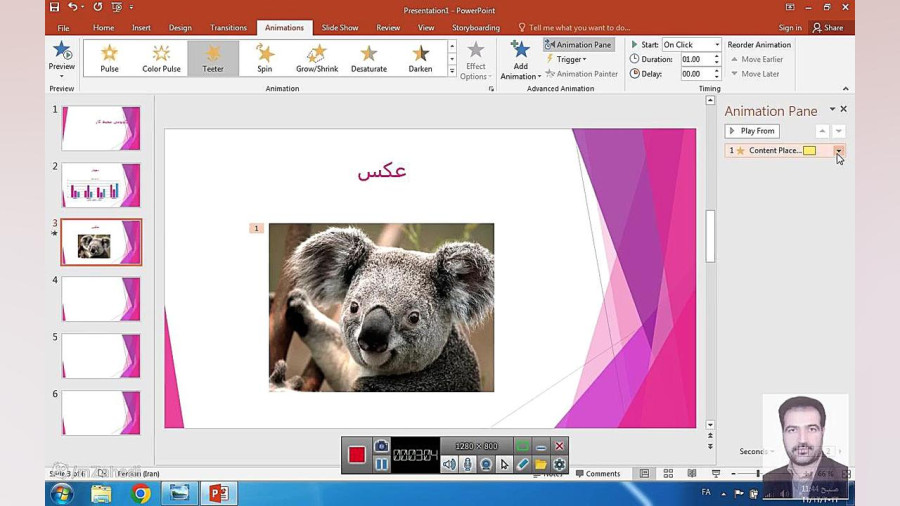Save the presentation using the floppy icon
The image size is (900, 506).
54,7
